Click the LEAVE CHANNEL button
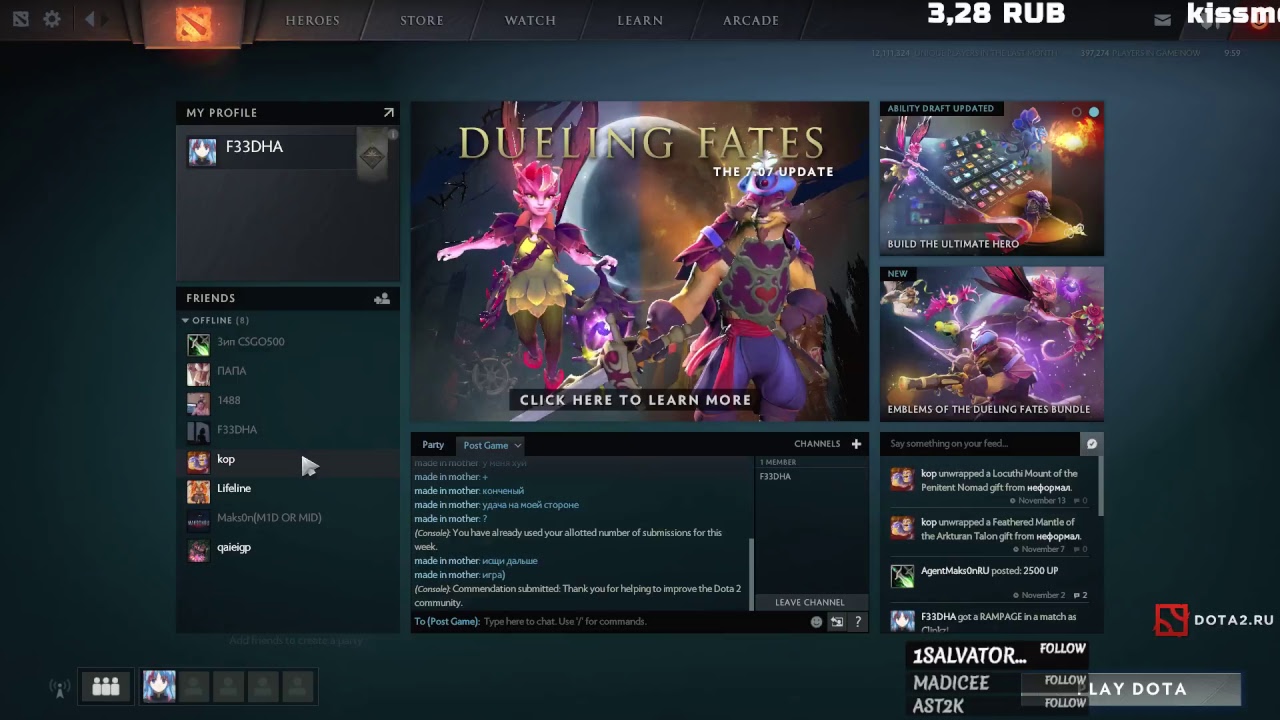 [810, 602]
